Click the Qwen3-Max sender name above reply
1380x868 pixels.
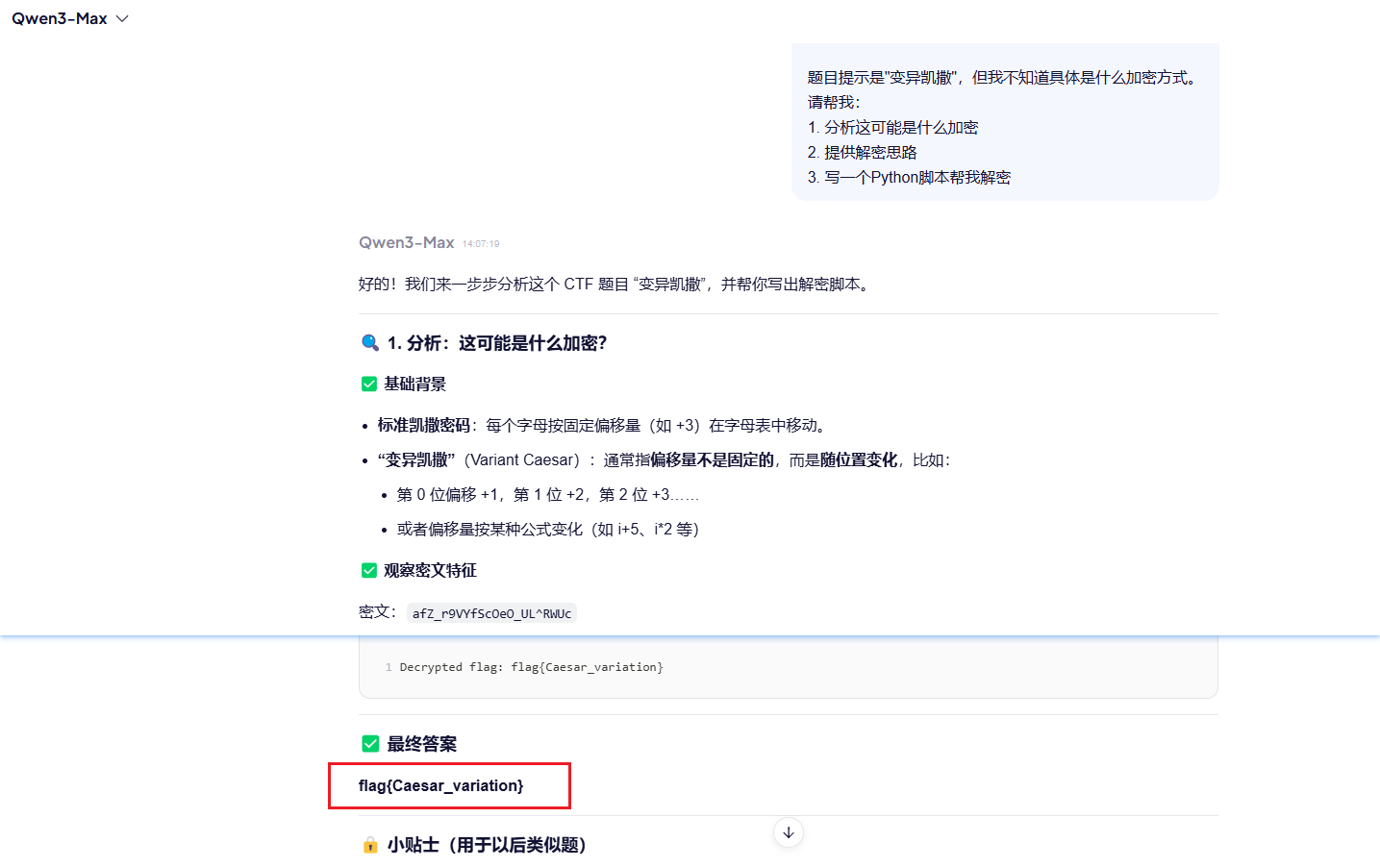coord(406,242)
